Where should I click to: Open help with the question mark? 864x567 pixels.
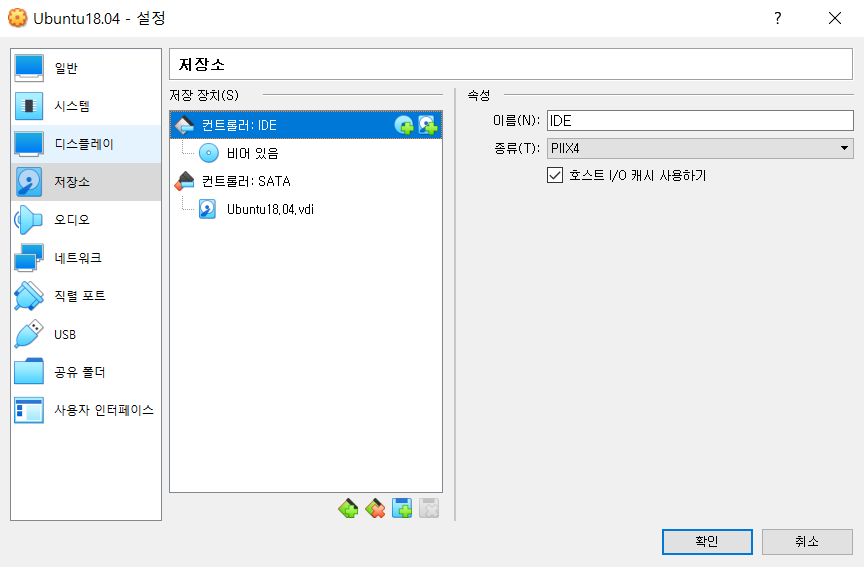tap(777, 18)
